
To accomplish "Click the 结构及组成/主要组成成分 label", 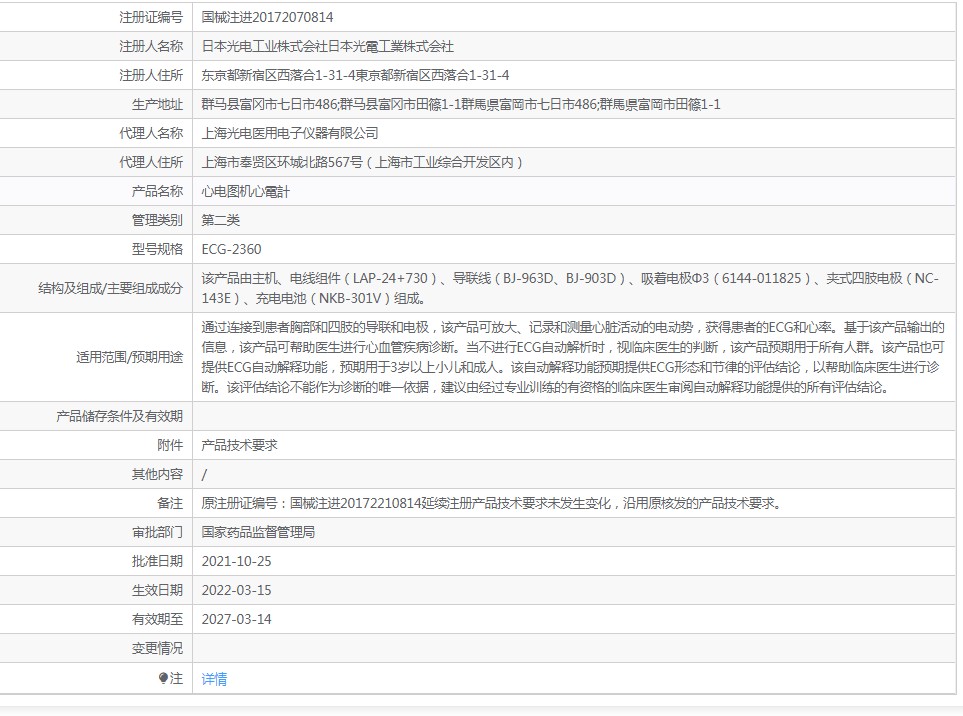I will [111, 288].
